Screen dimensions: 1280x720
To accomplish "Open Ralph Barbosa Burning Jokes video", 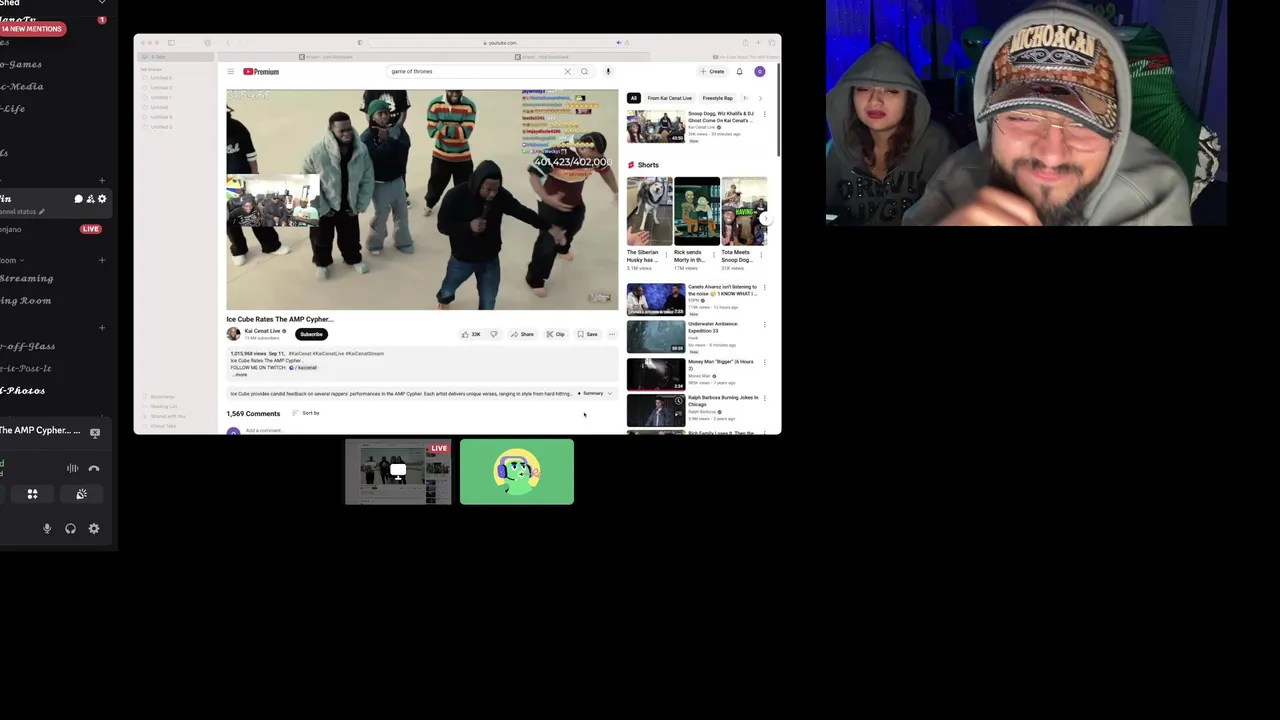I will click(x=656, y=411).
